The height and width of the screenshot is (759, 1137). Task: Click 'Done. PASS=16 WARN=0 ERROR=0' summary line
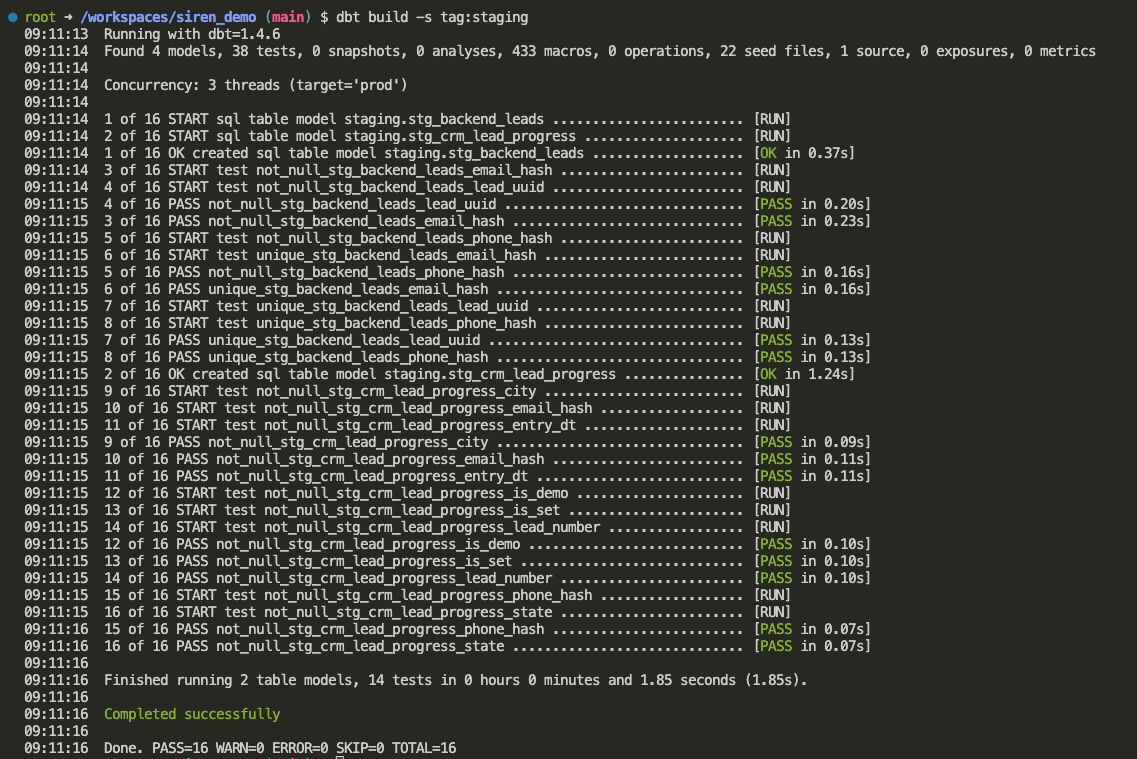pos(280,747)
